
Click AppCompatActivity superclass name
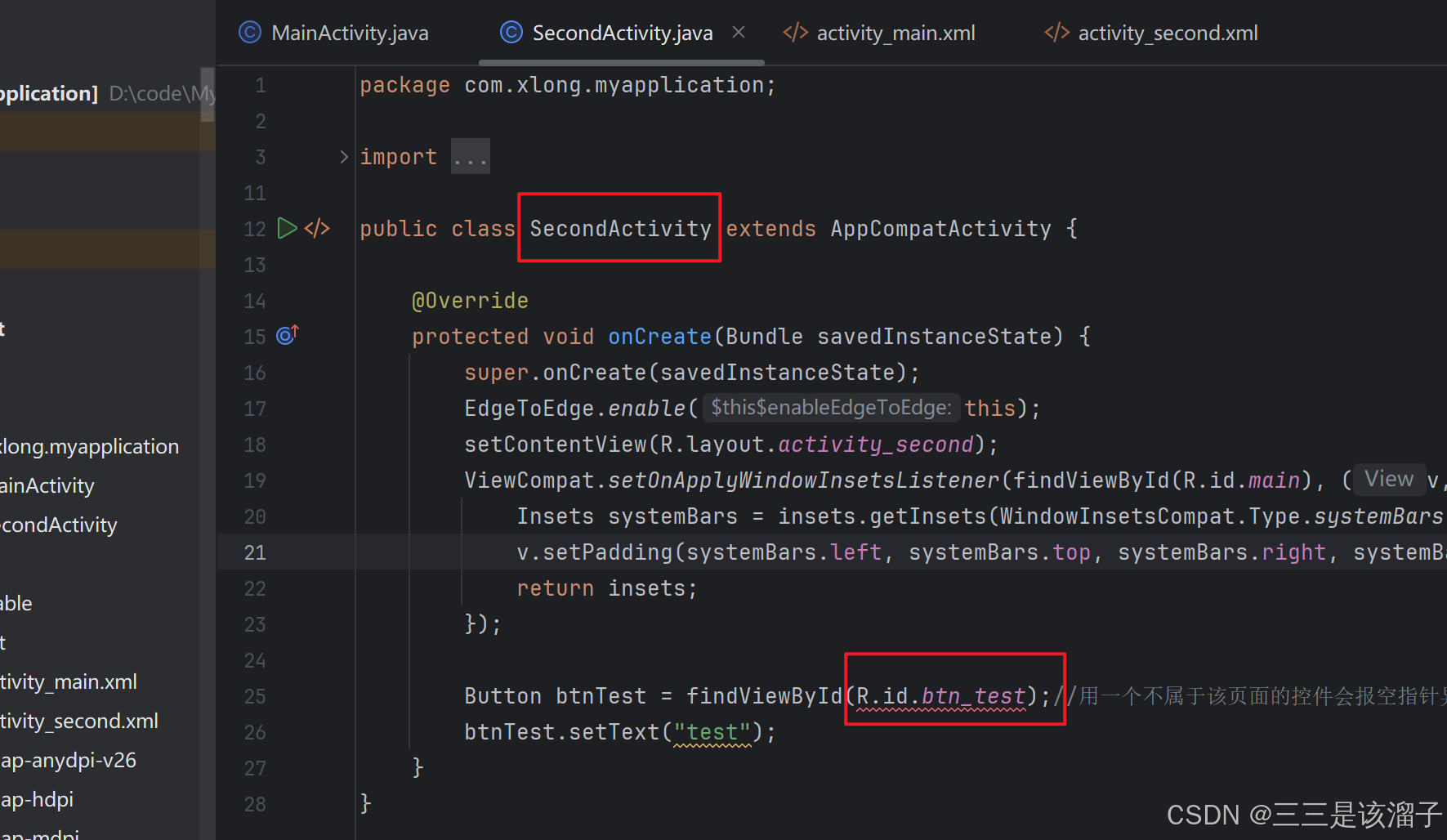941,229
